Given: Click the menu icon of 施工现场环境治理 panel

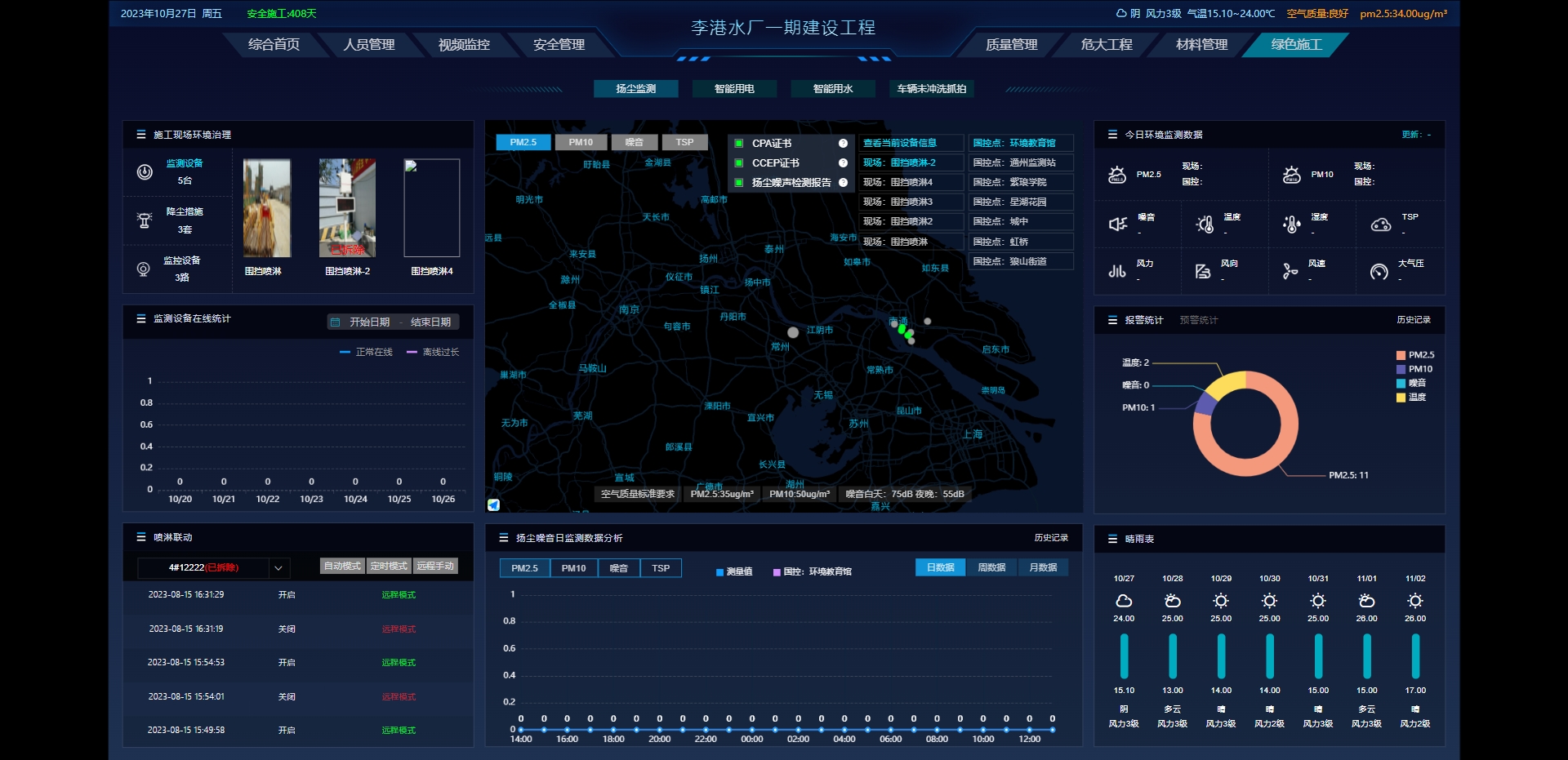Looking at the screenshot, I should tap(140, 135).
